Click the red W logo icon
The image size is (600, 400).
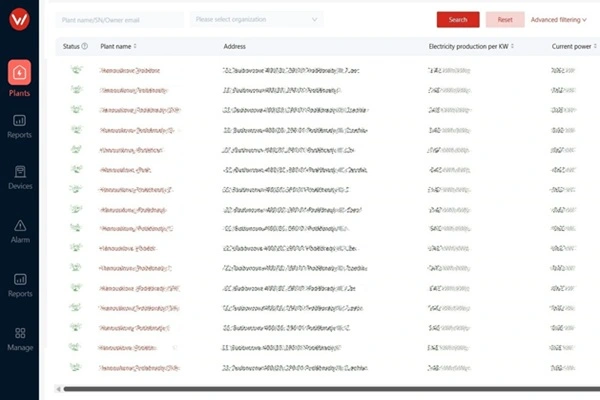tap(19, 19)
